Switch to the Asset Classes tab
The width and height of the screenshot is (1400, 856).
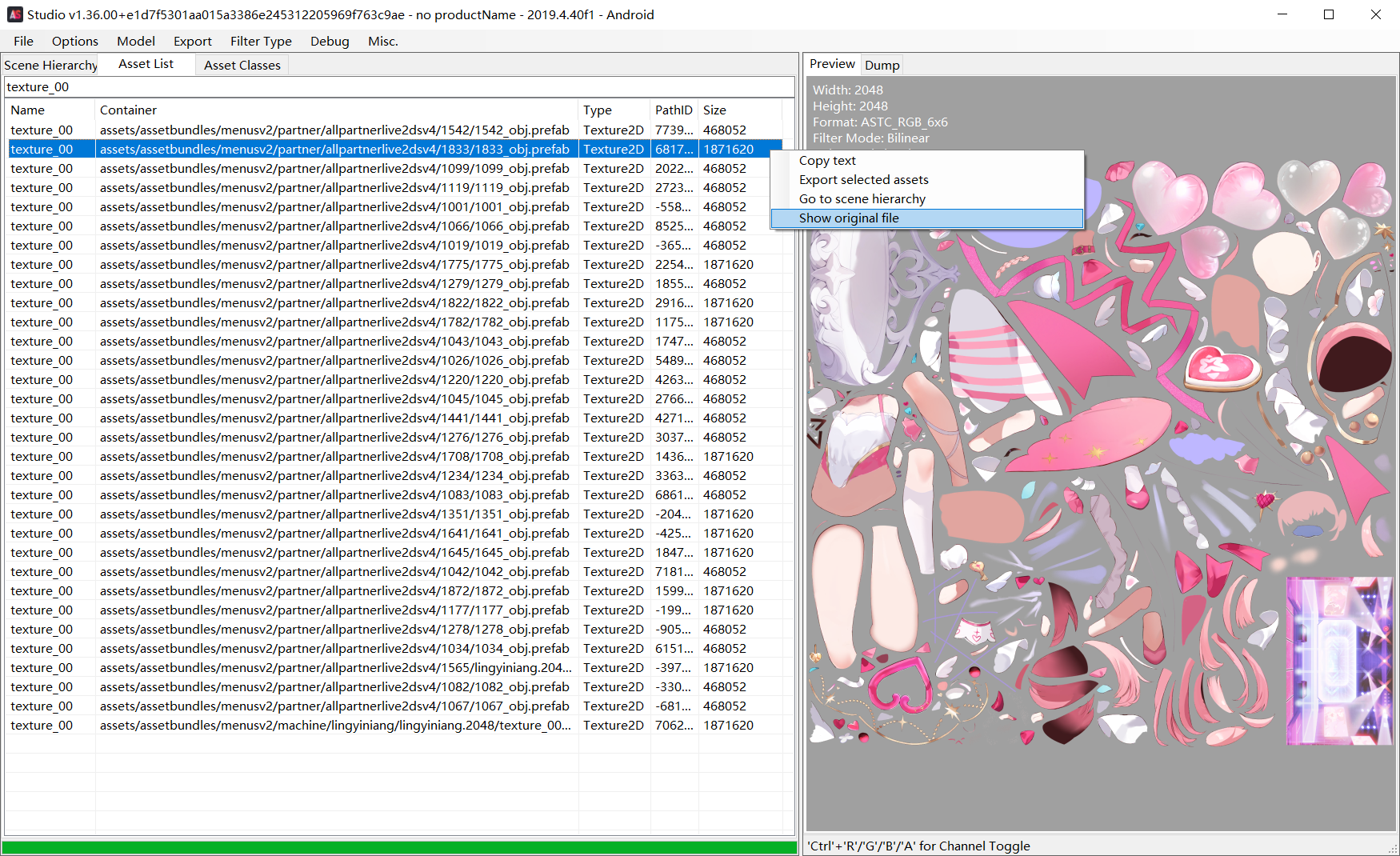242,65
